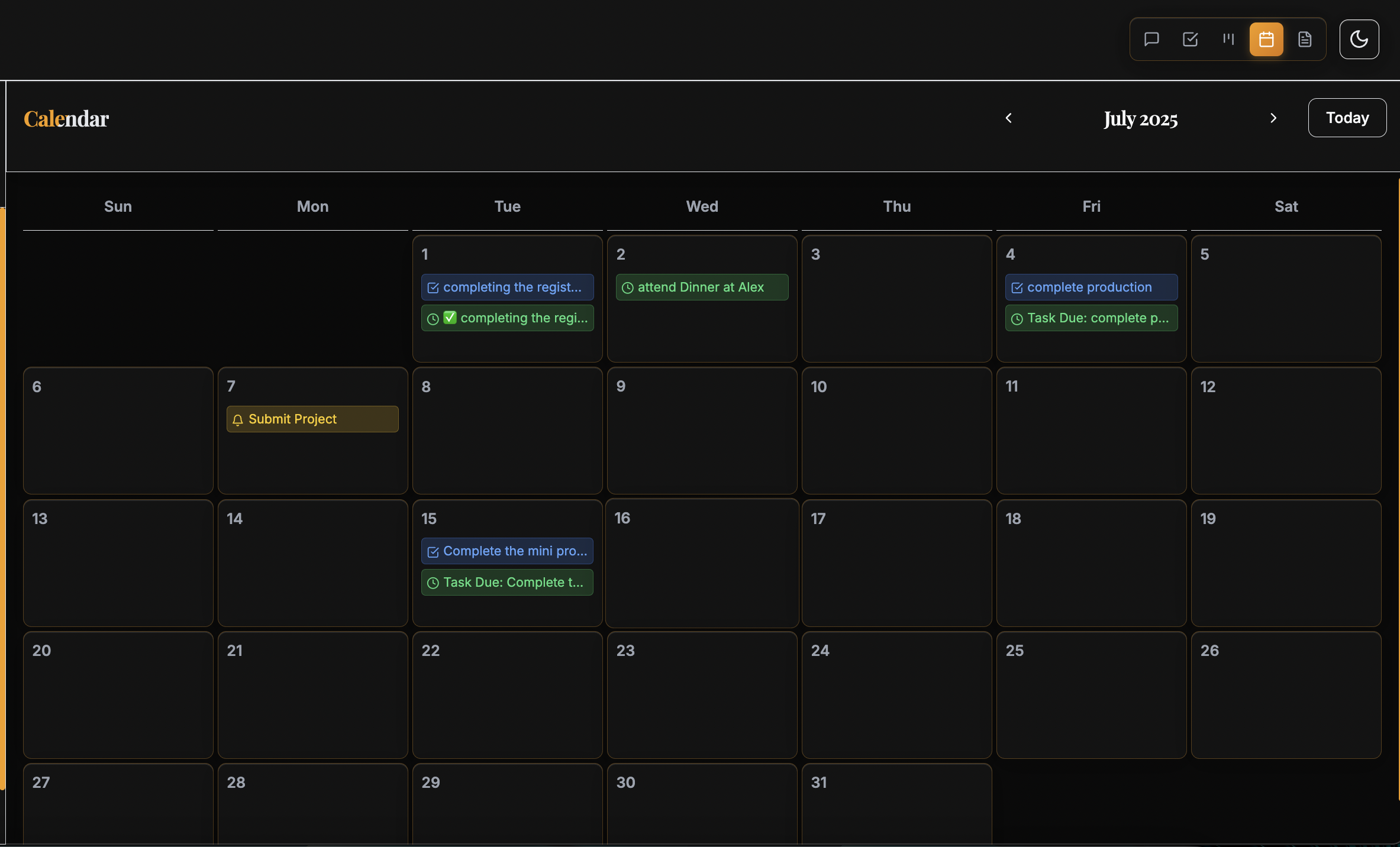Viewport: 1400px width, 847px height.
Task: Open 'attend Dinner at Alex' event
Action: (x=702, y=287)
